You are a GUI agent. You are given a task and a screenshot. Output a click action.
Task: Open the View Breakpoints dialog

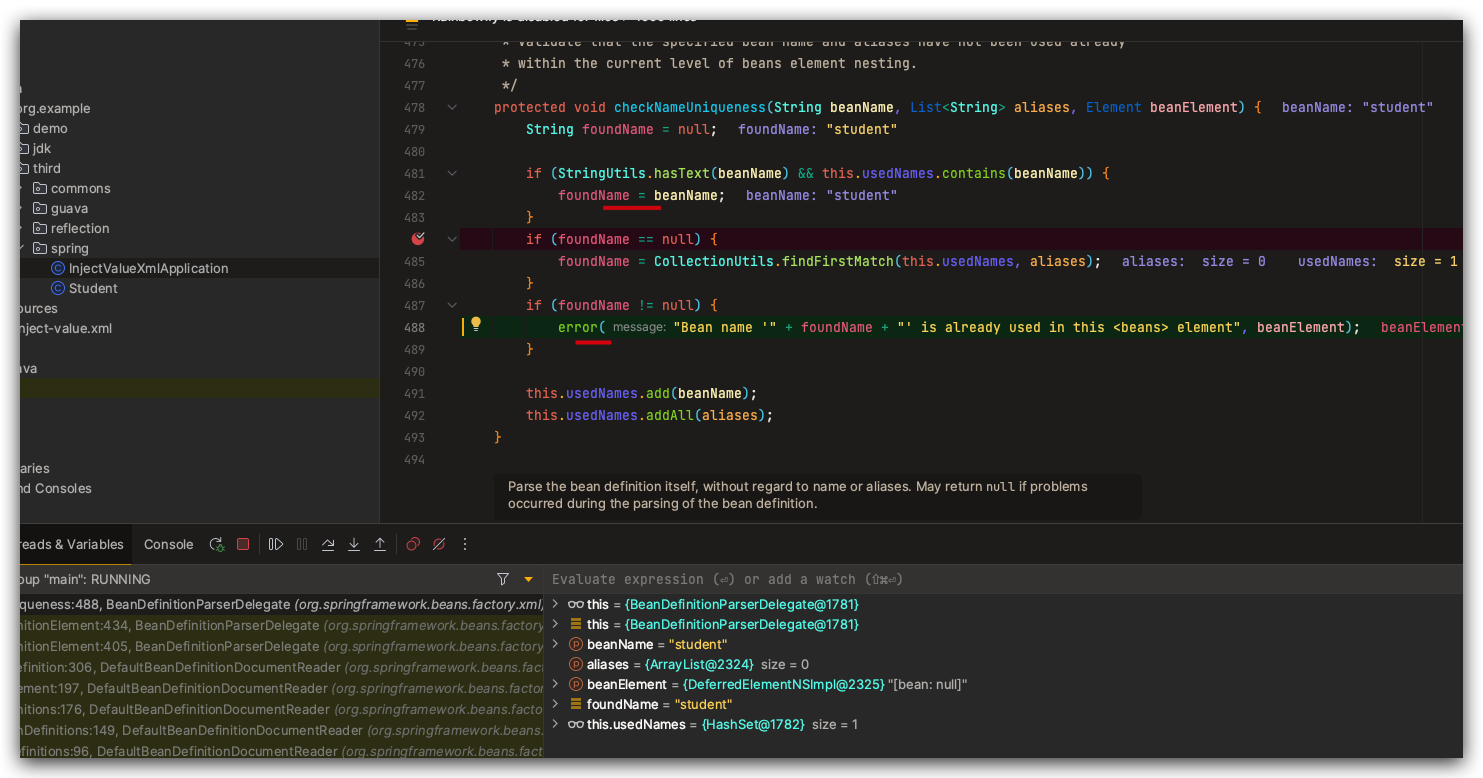pyautogui.click(x=413, y=544)
